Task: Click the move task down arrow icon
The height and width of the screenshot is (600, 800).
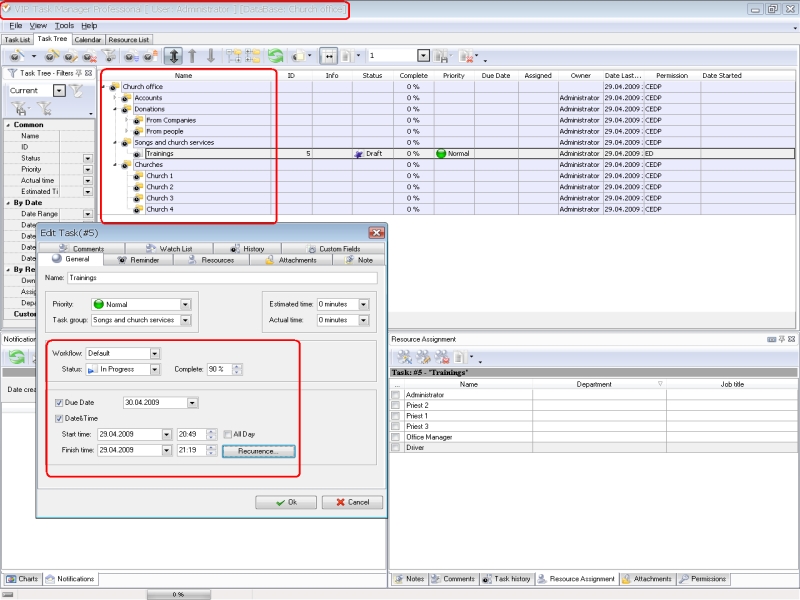Action: point(210,56)
